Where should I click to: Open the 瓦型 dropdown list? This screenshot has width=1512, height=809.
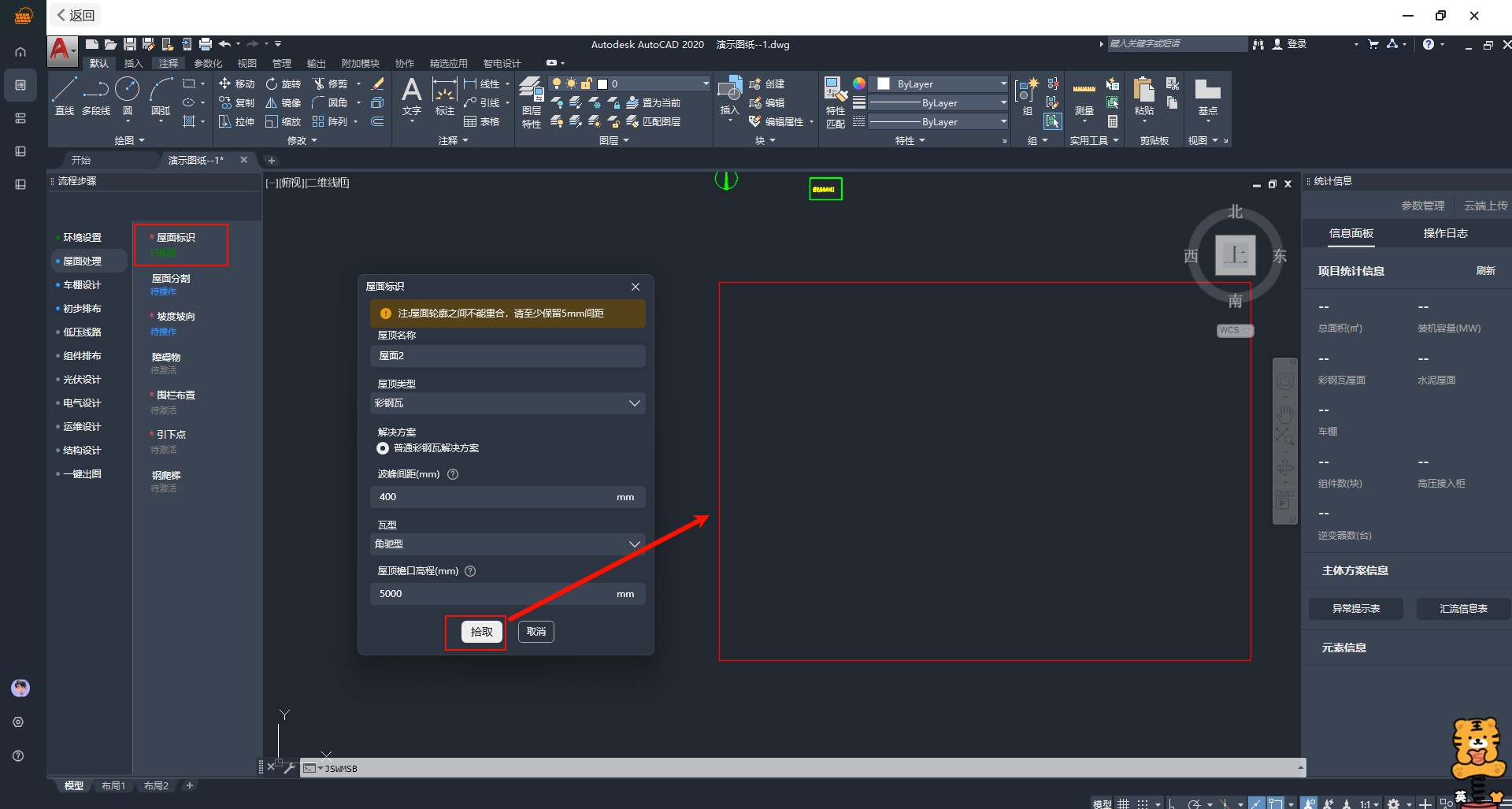pos(507,544)
